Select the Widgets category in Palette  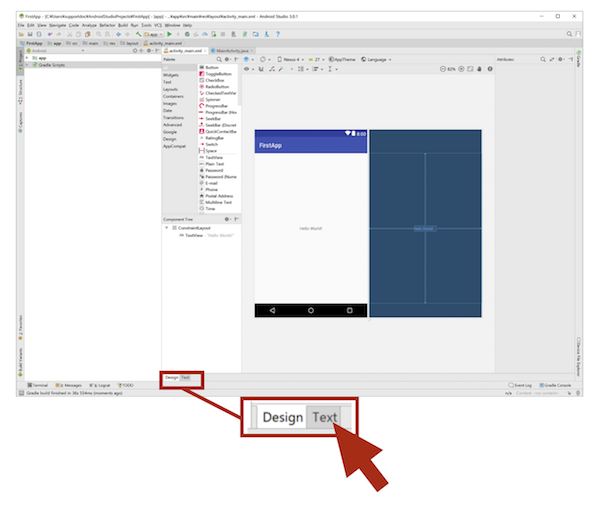171,75
